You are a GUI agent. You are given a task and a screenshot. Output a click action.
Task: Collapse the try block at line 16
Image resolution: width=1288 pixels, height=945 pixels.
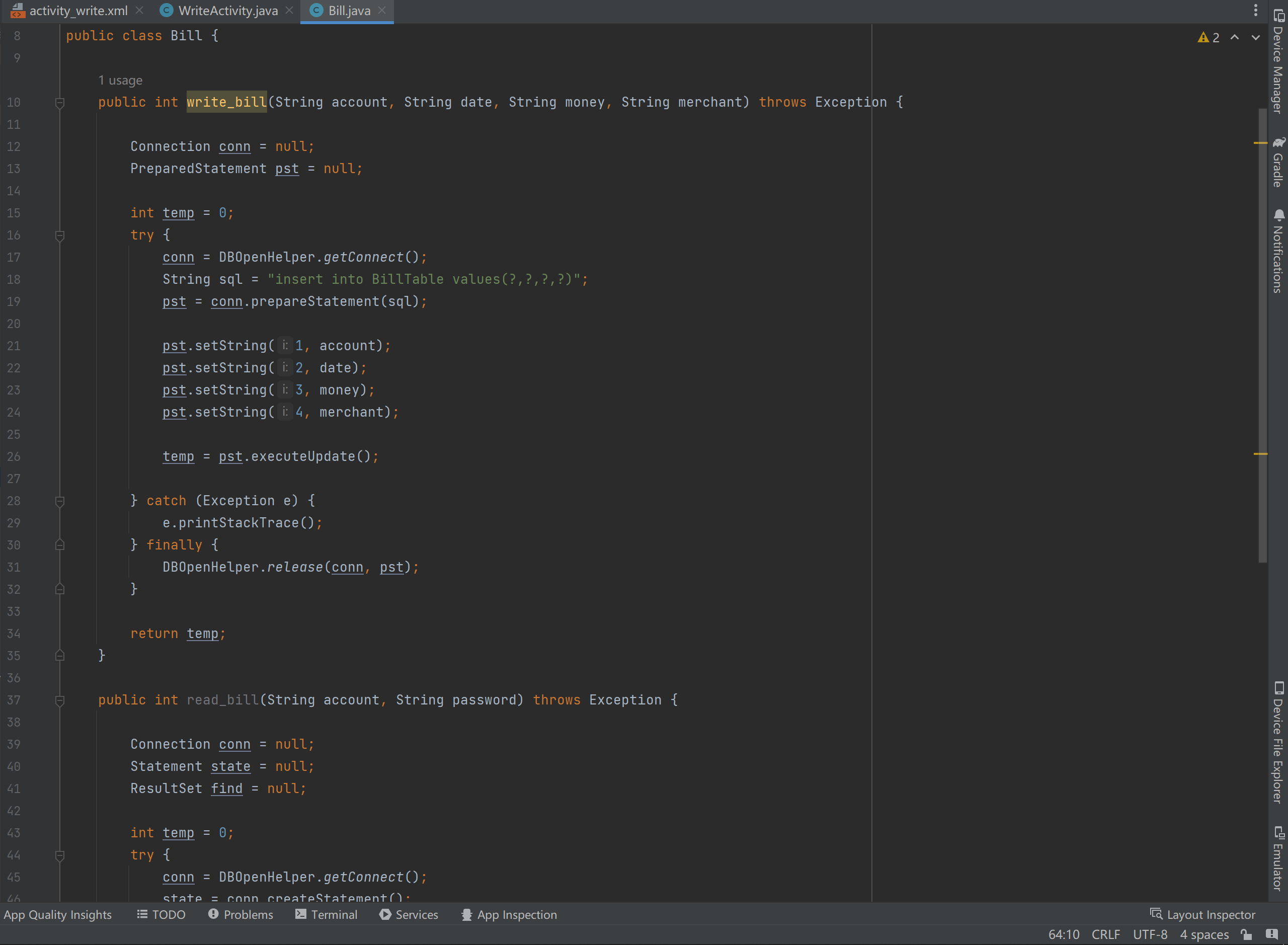(59, 235)
